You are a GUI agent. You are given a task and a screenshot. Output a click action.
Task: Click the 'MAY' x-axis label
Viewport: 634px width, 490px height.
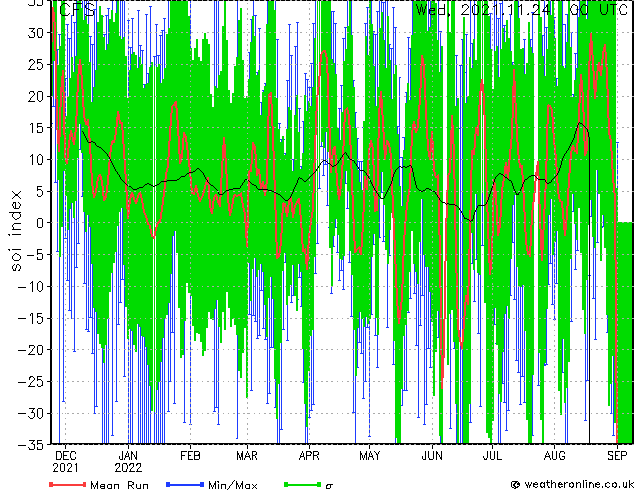pyautogui.click(x=370, y=456)
